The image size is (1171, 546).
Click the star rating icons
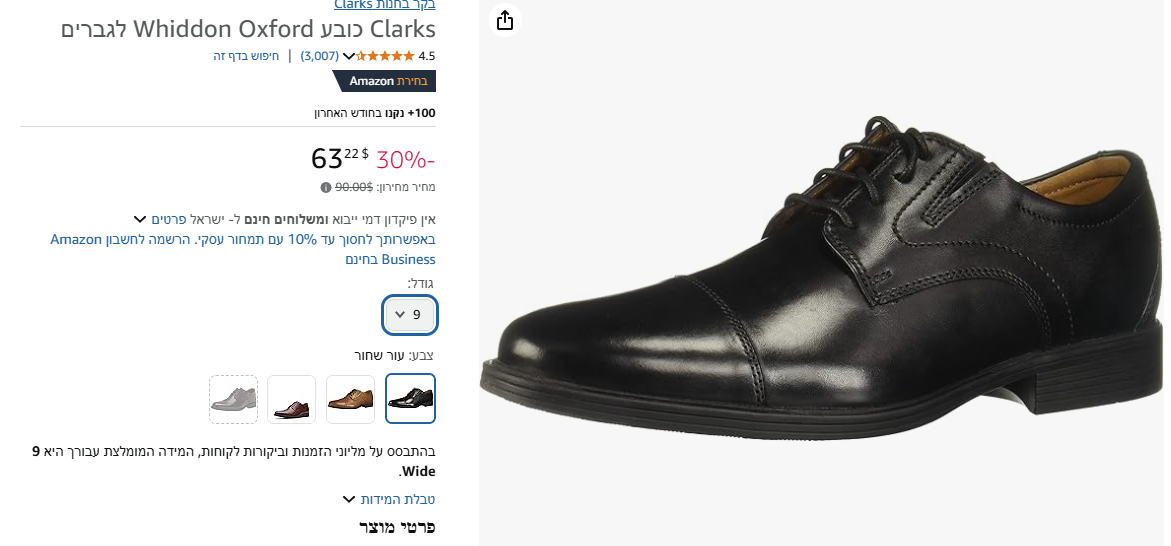click(x=386, y=56)
